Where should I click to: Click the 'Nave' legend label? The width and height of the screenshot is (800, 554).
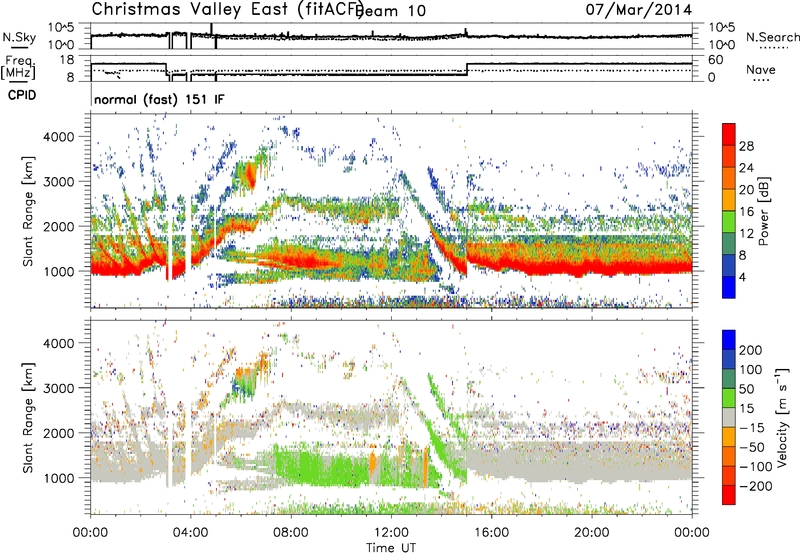coord(761,69)
